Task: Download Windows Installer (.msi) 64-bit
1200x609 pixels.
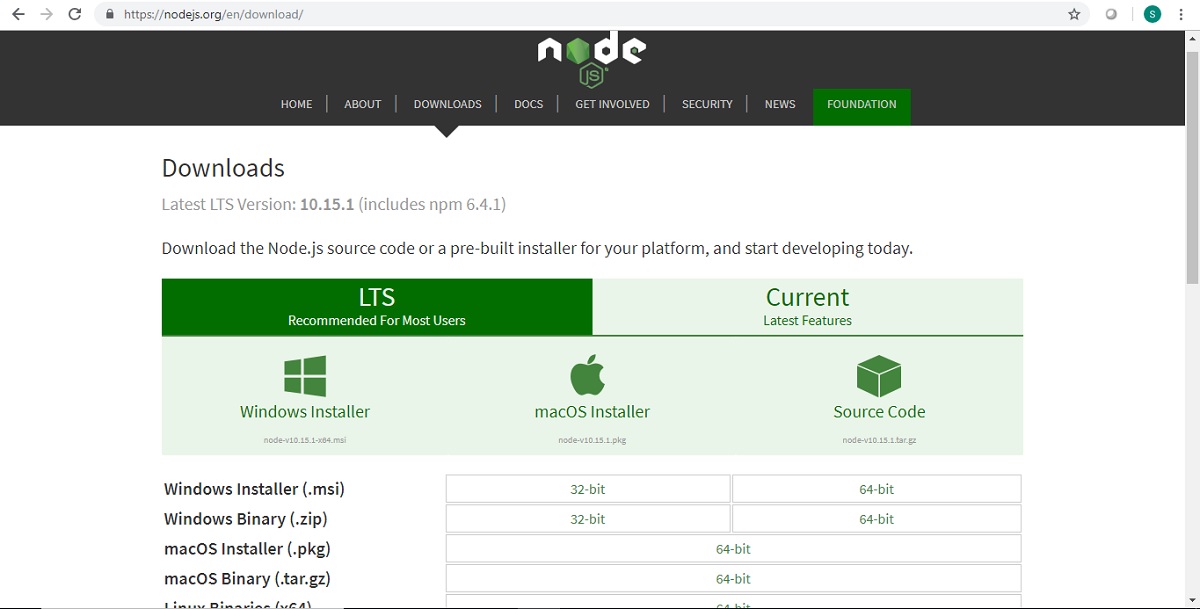Action: pos(877,489)
